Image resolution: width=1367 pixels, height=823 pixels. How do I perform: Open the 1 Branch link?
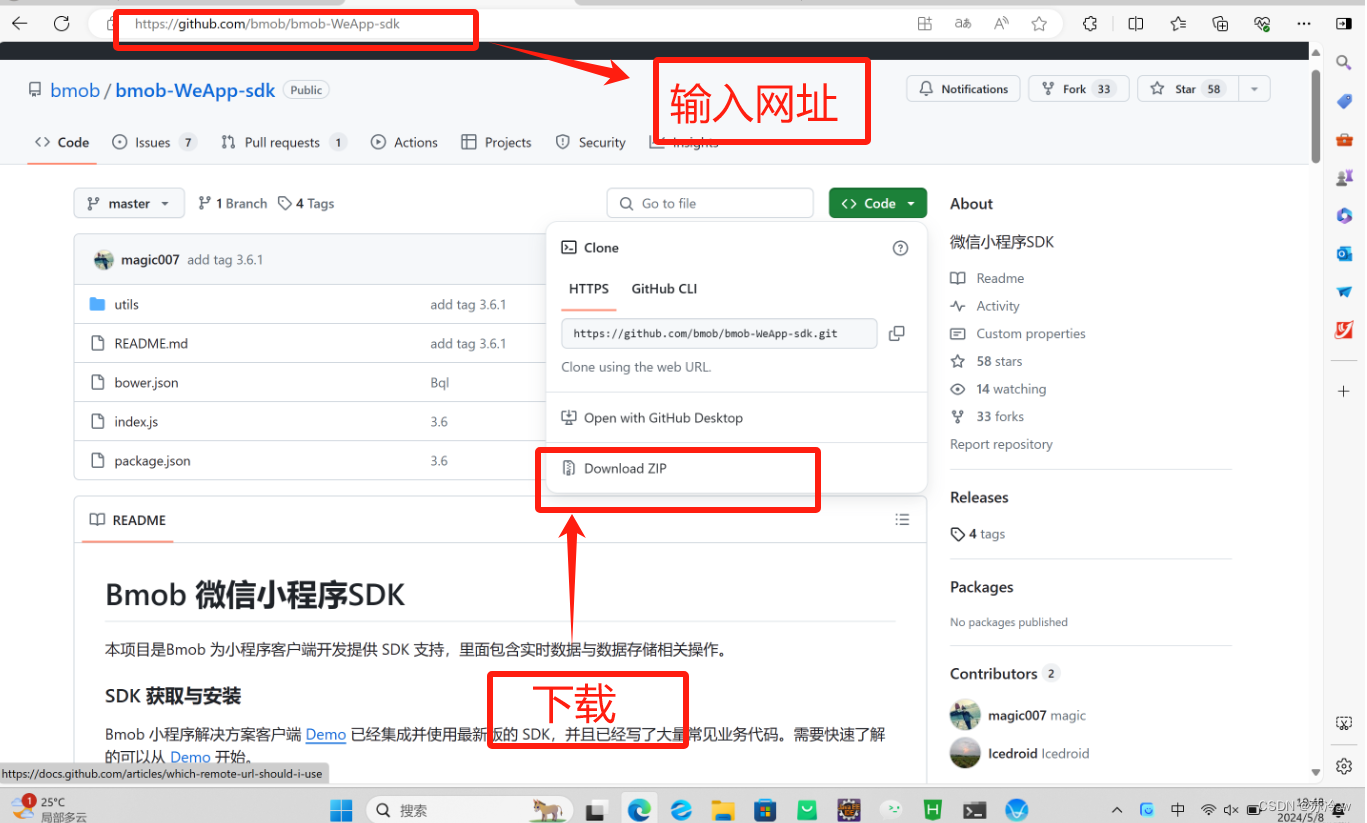[x=233, y=203]
